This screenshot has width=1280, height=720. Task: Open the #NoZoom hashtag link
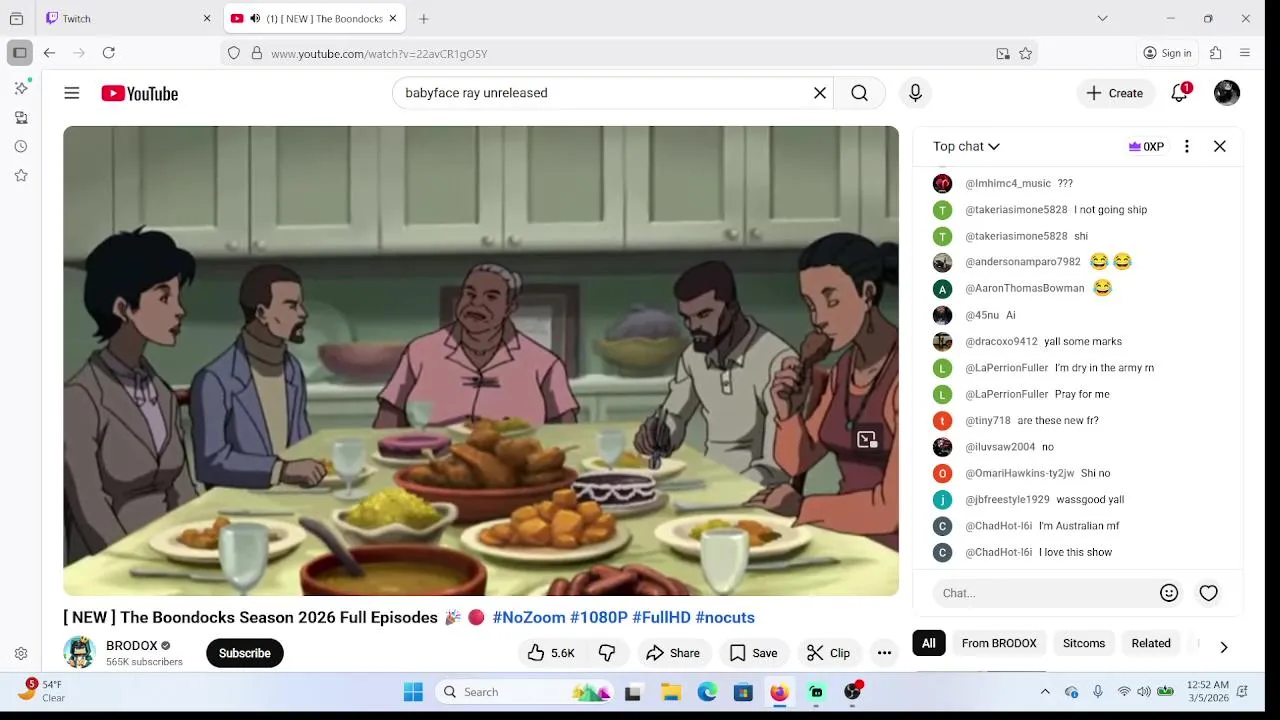[529, 617]
